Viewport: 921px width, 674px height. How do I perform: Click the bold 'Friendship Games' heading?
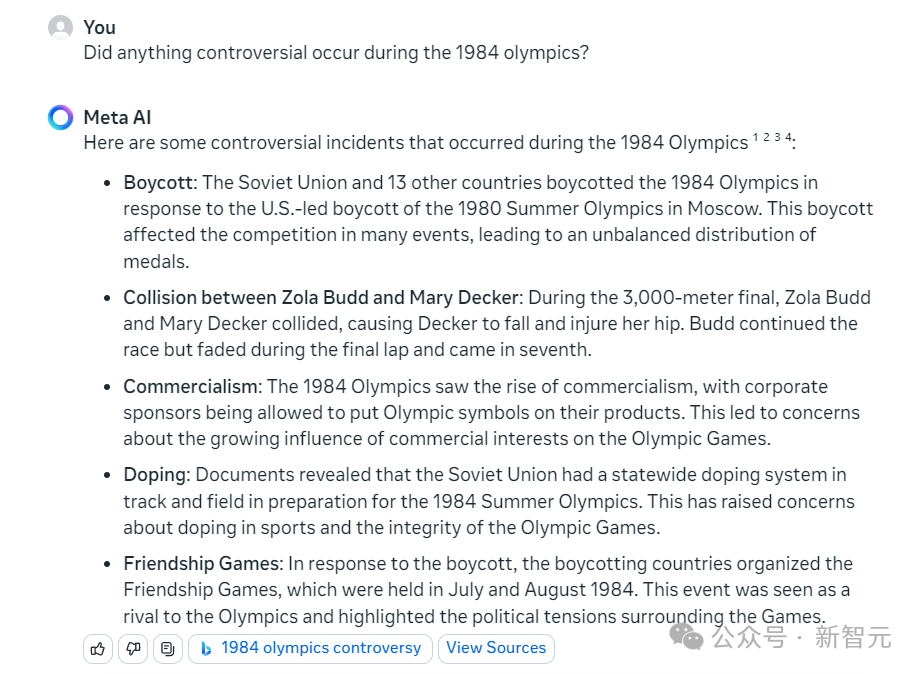[x=203, y=564]
